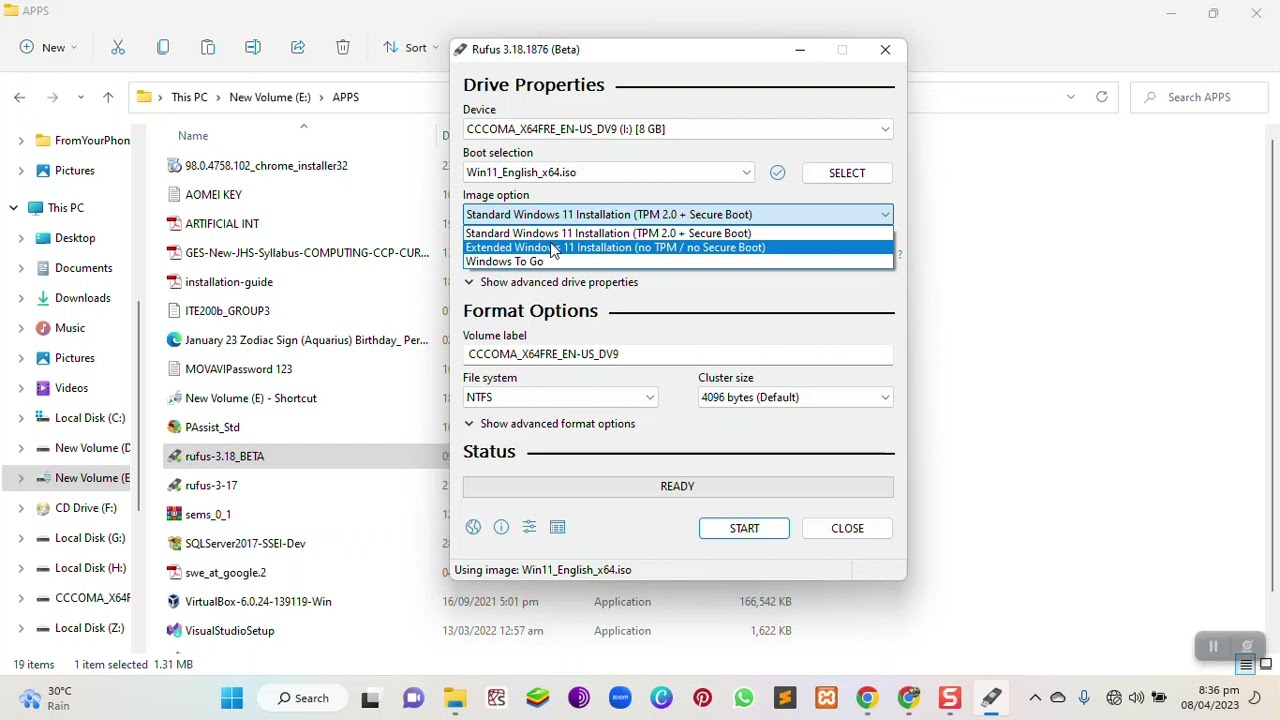Click the Rename icon in Explorer toolbar
The image size is (1280, 720).
[253, 47]
